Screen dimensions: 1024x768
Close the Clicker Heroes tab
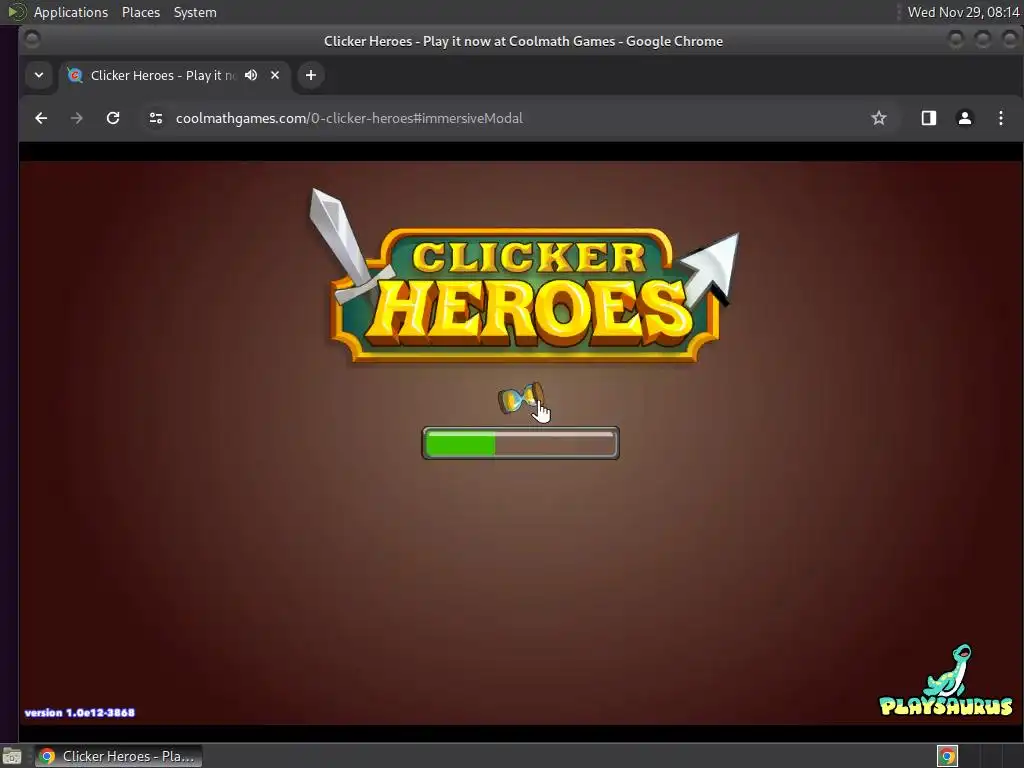[x=275, y=75]
